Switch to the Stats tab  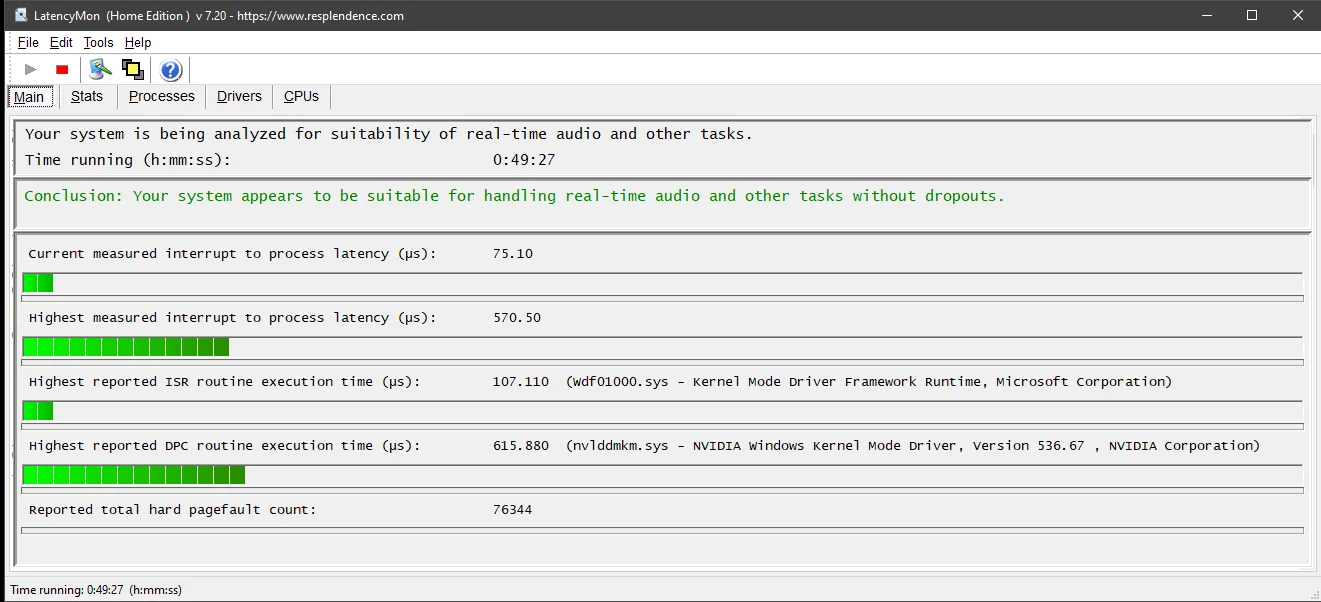[x=87, y=97]
